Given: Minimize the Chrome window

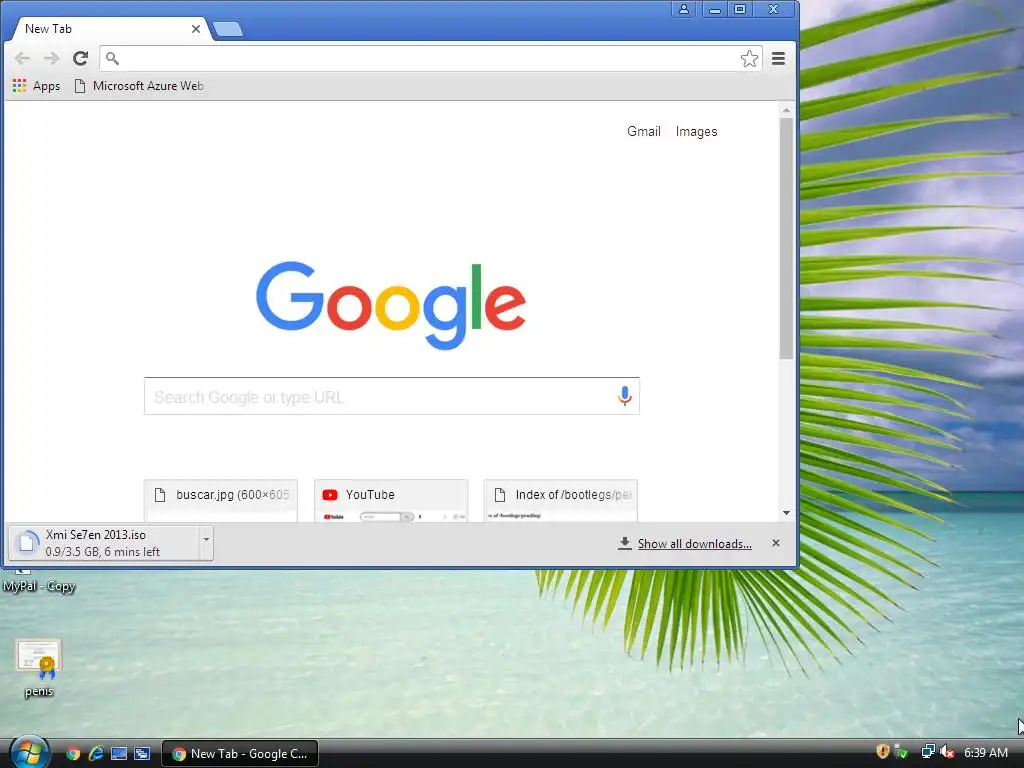Looking at the screenshot, I should pyautogui.click(x=715, y=9).
